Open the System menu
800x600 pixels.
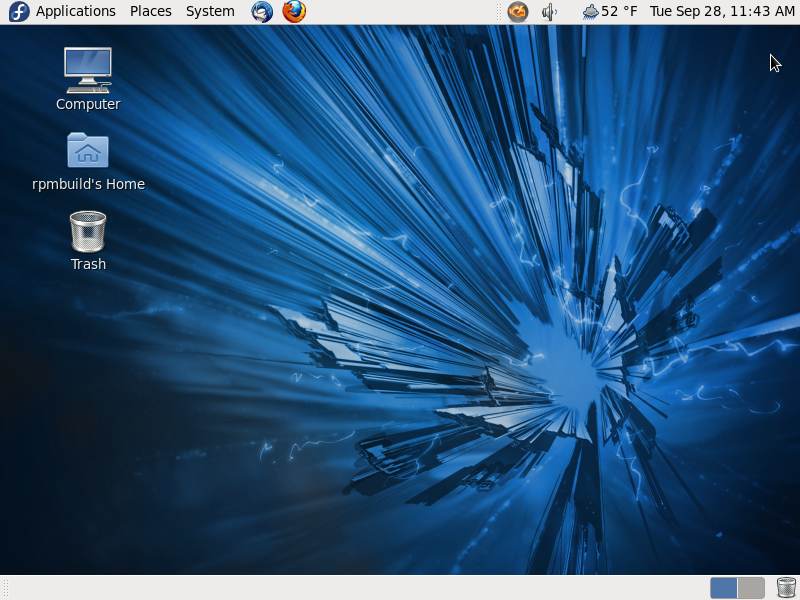click(x=209, y=11)
